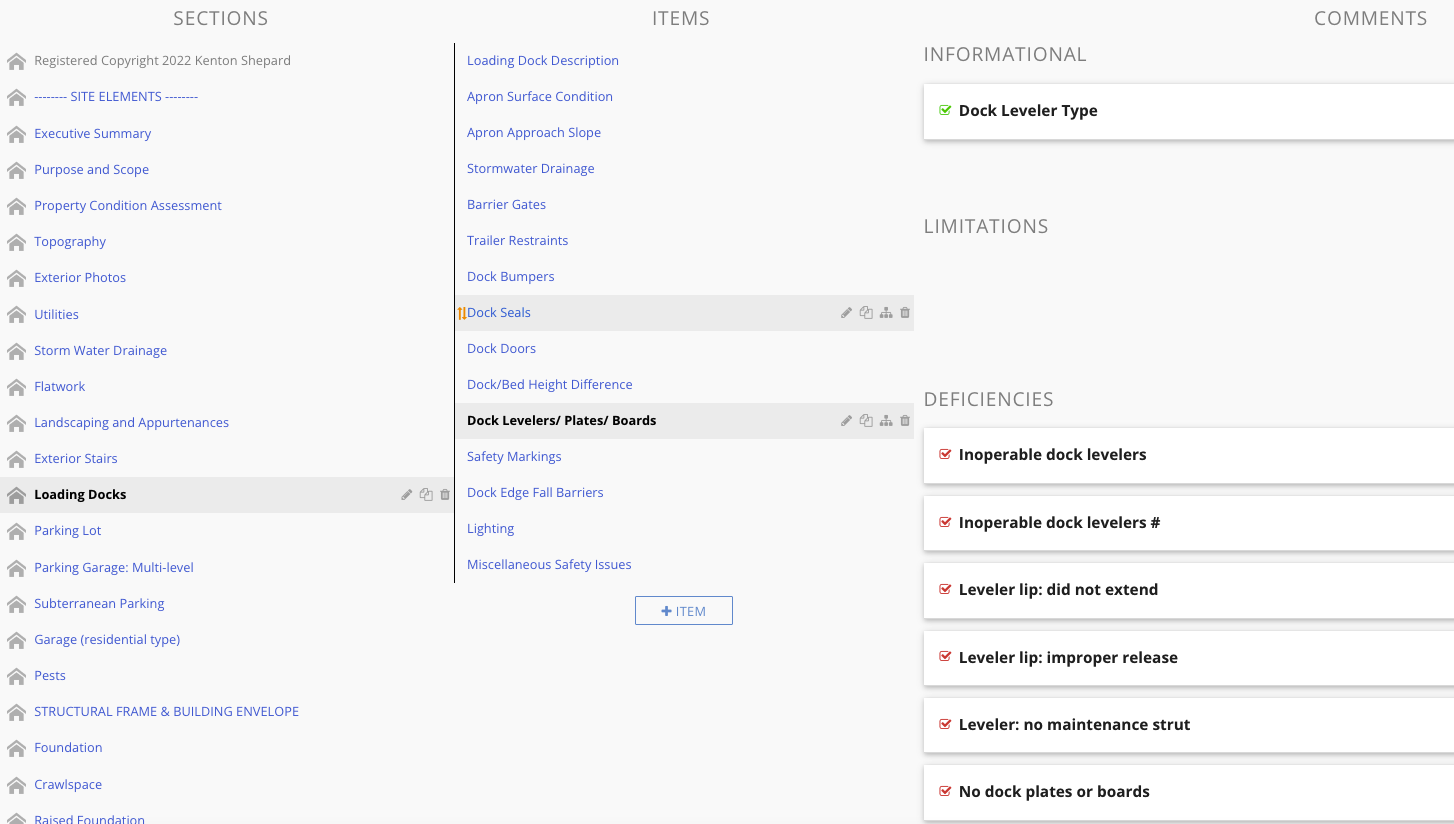Click house icon next to Flatwork

click(16, 387)
